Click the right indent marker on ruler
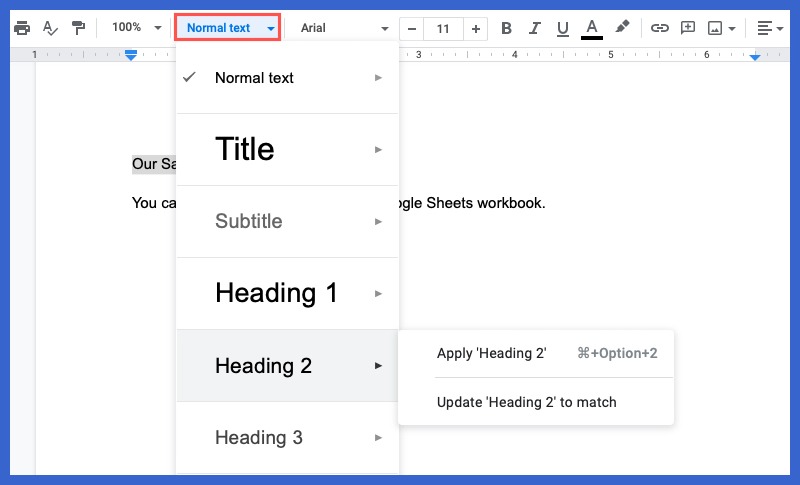Viewport: 800px width, 485px height. click(x=755, y=57)
